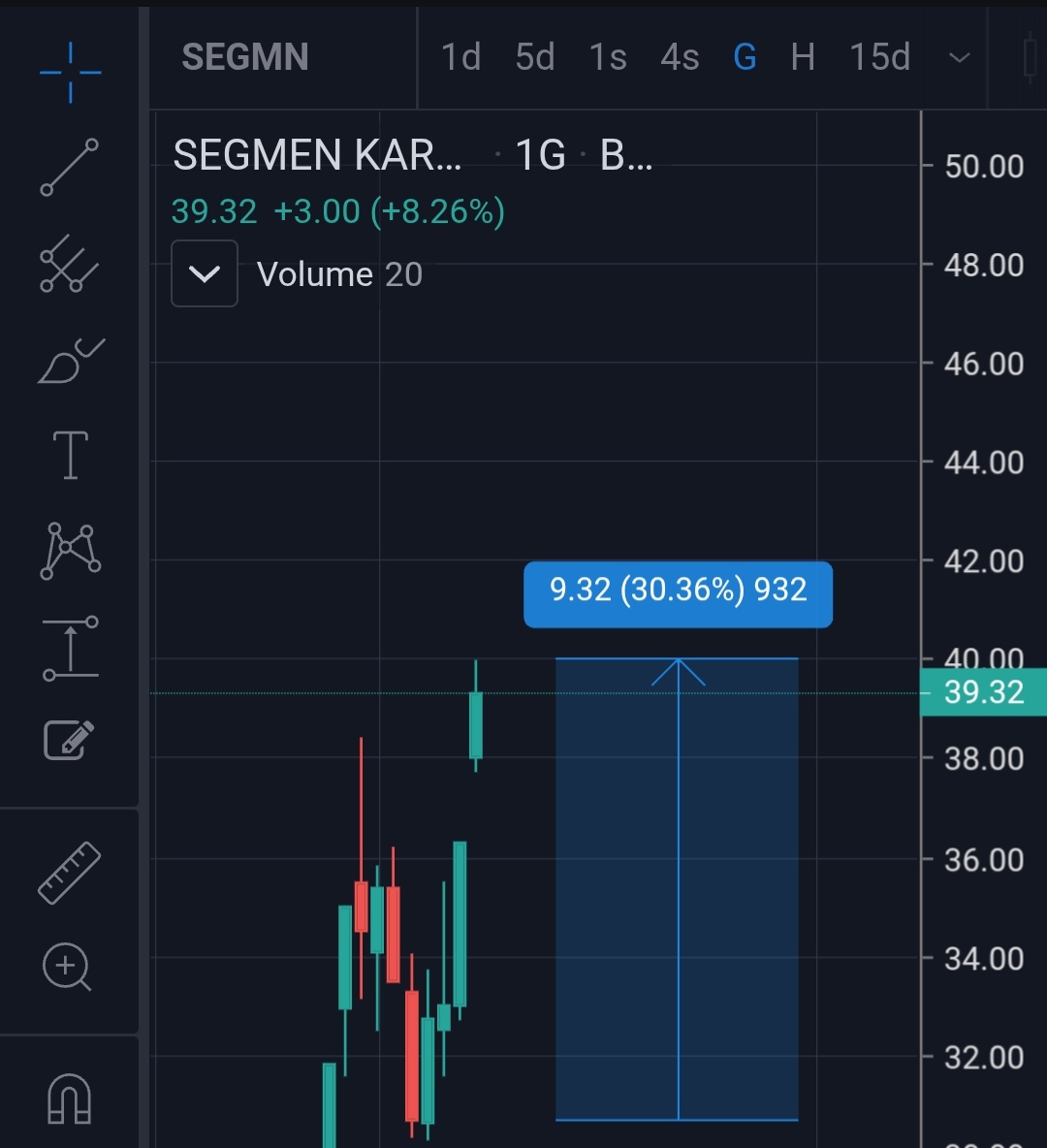This screenshot has width=1047, height=1148.
Task: Click the 42.00 price axis label
Action: 984,561
